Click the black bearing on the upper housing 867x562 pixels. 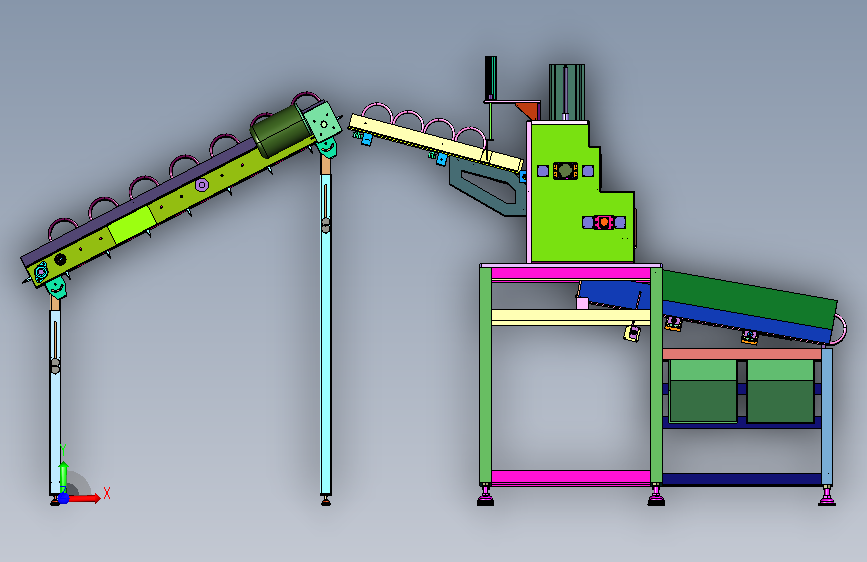tap(565, 170)
